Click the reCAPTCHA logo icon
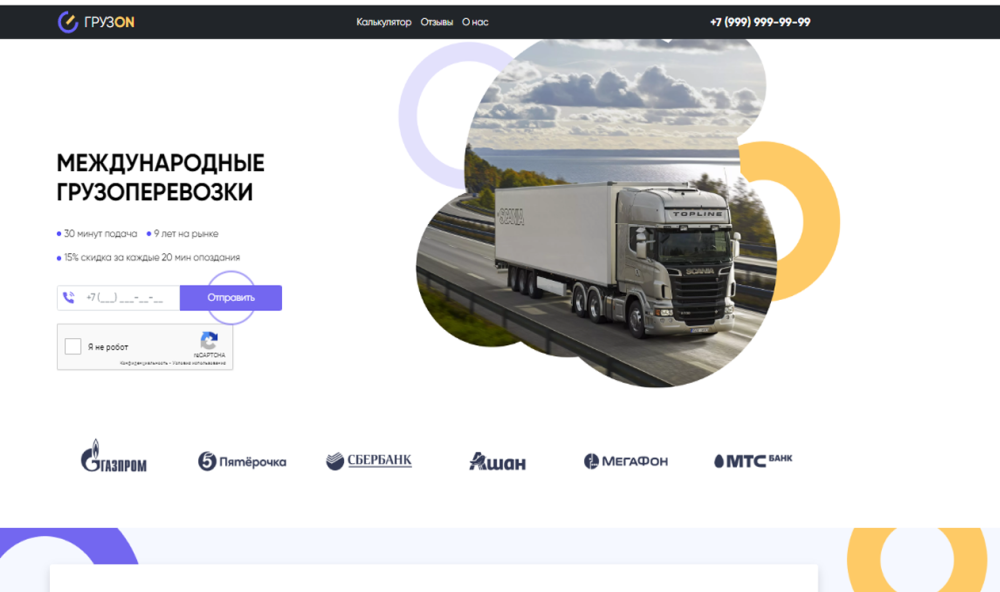 [x=209, y=341]
